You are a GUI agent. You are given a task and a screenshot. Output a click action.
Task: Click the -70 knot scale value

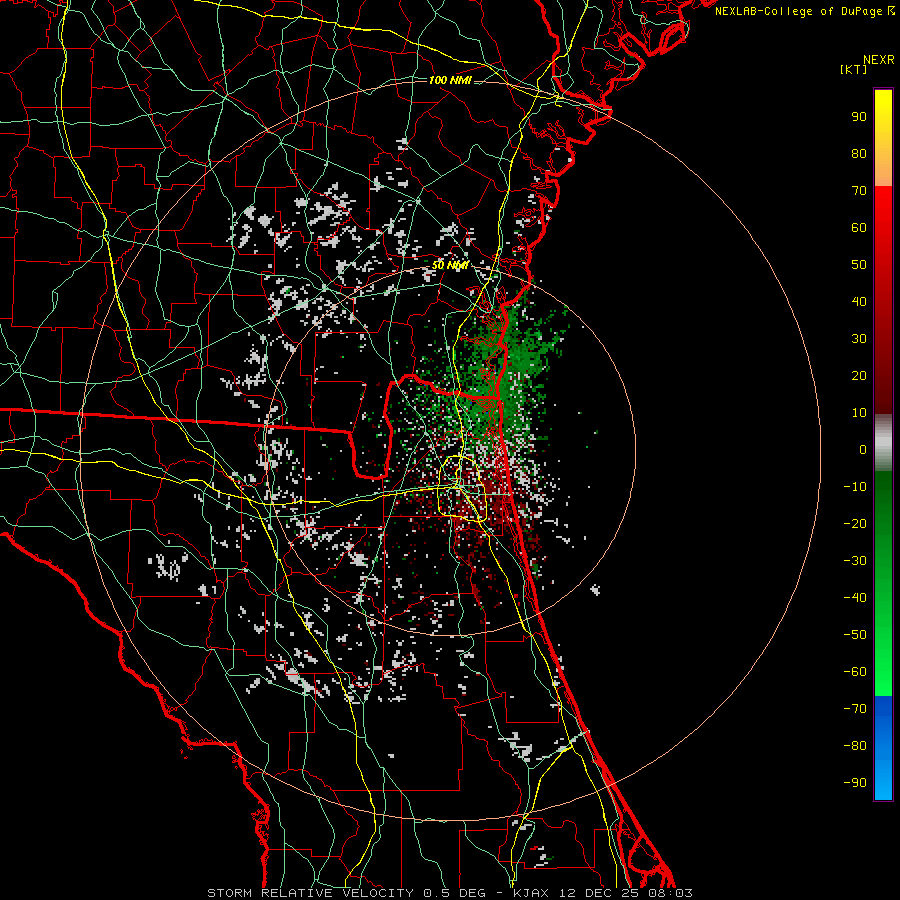(x=855, y=709)
